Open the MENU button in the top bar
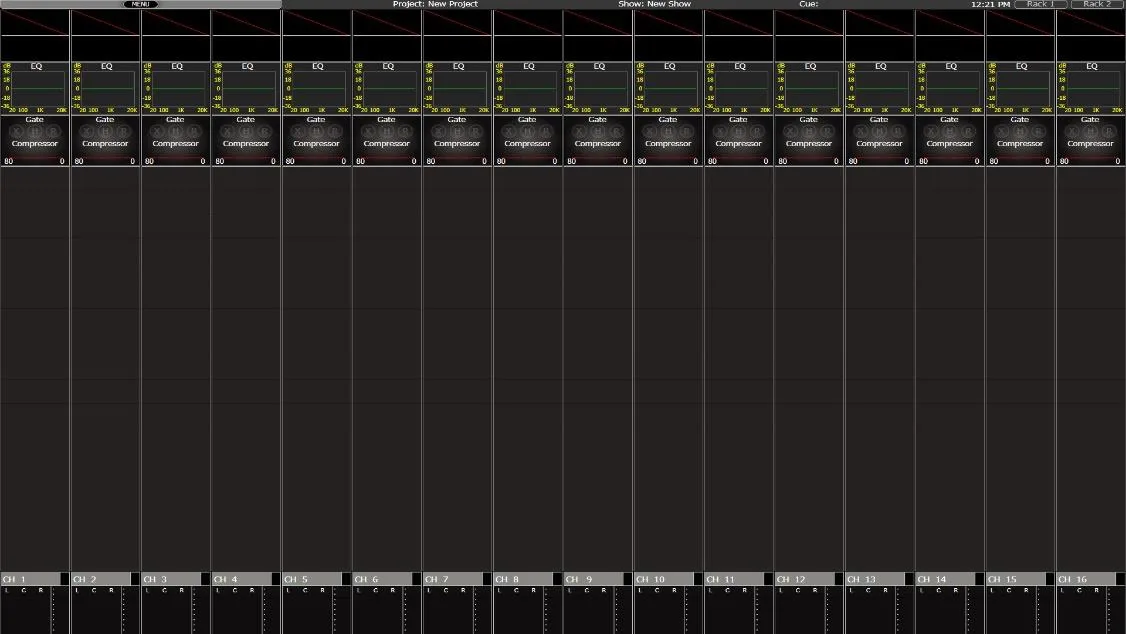The height and width of the screenshot is (634, 1126). tap(140, 4)
